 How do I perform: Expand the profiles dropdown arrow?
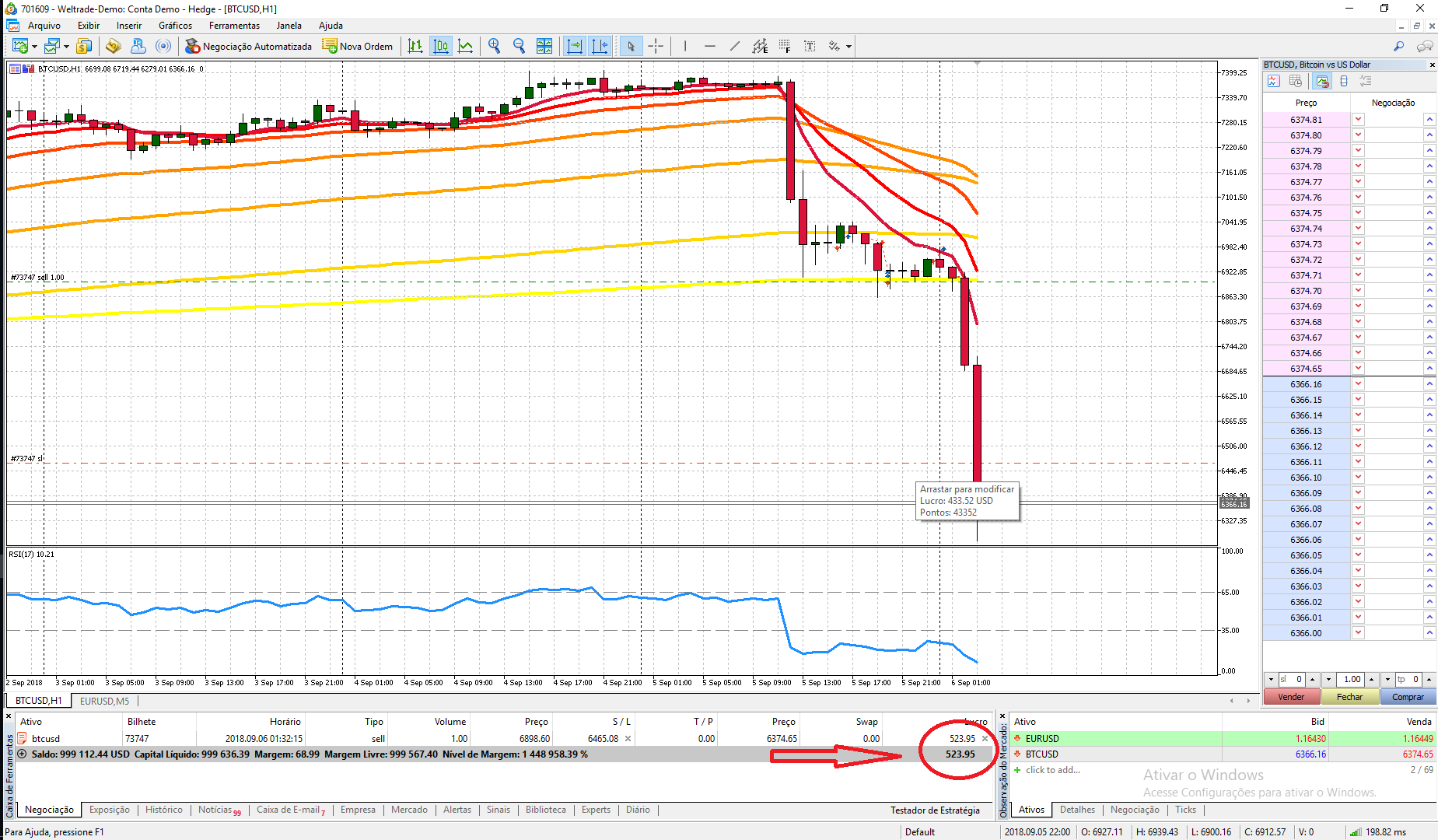[x=66, y=47]
